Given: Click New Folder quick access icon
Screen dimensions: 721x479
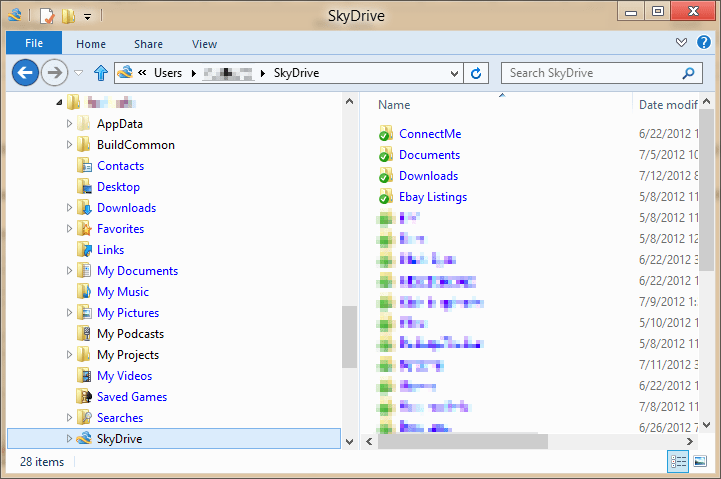Looking at the screenshot, I should (68, 16).
